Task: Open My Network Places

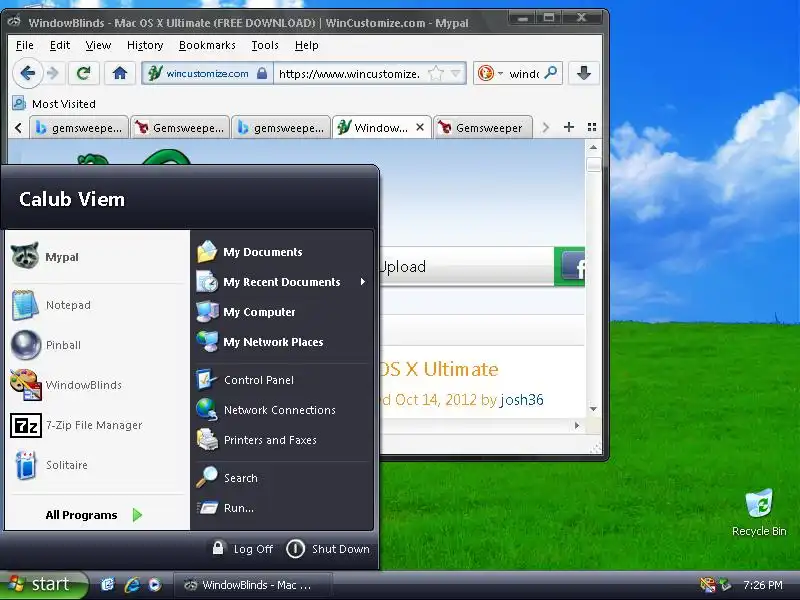Action: tap(283, 342)
